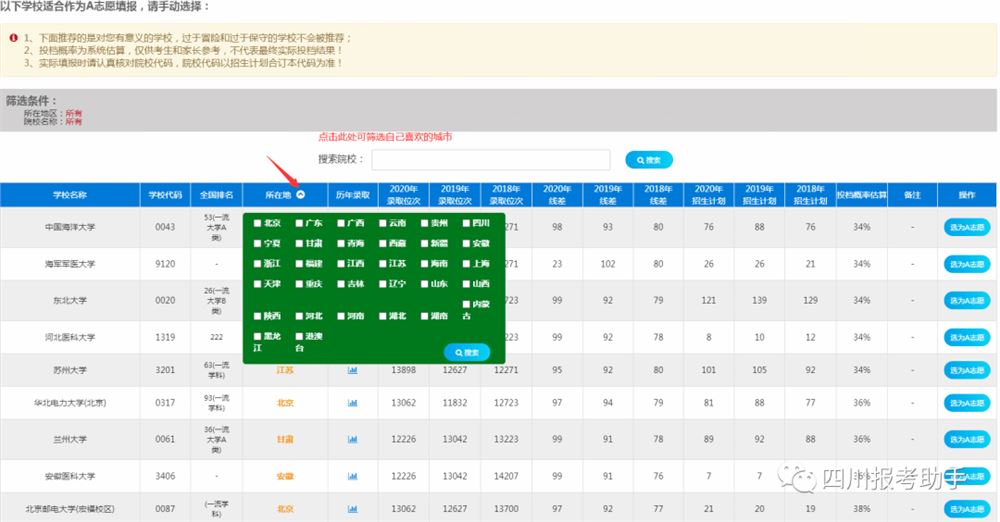Check the 山东 region checkbox

pos(425,284)
